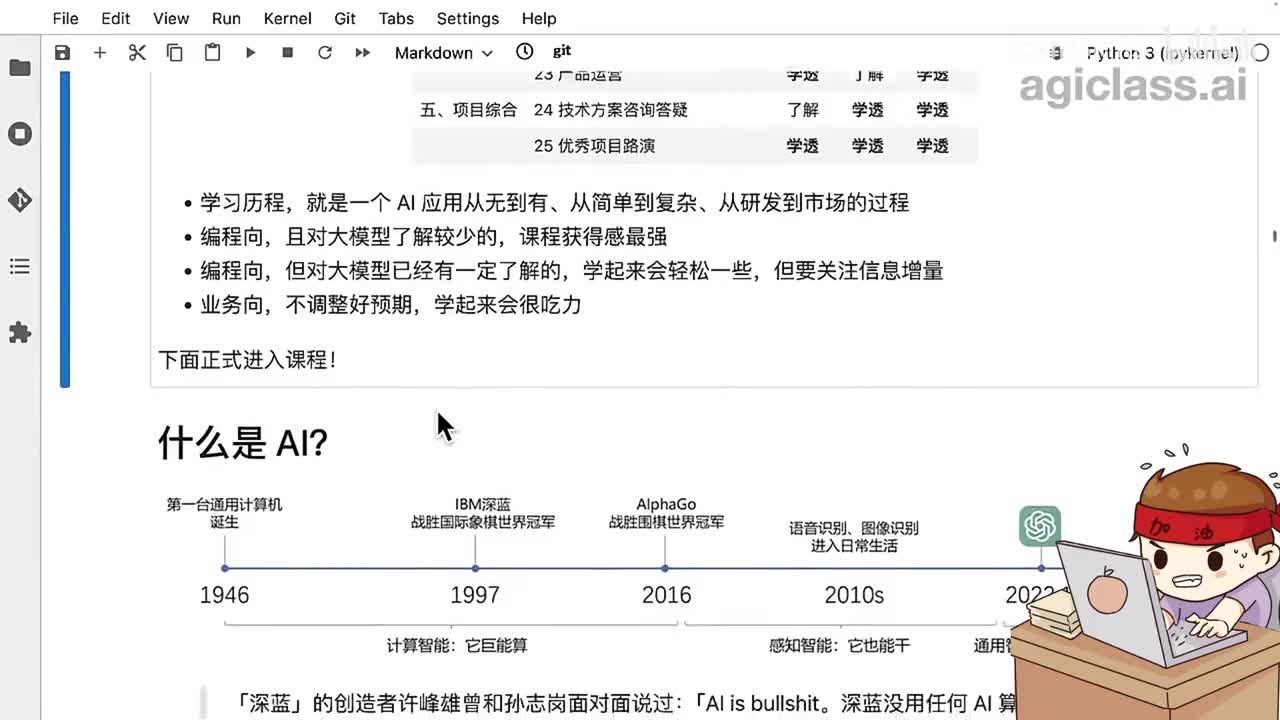Click the bullet starting with 学习历程

click(x=554, y=203)
